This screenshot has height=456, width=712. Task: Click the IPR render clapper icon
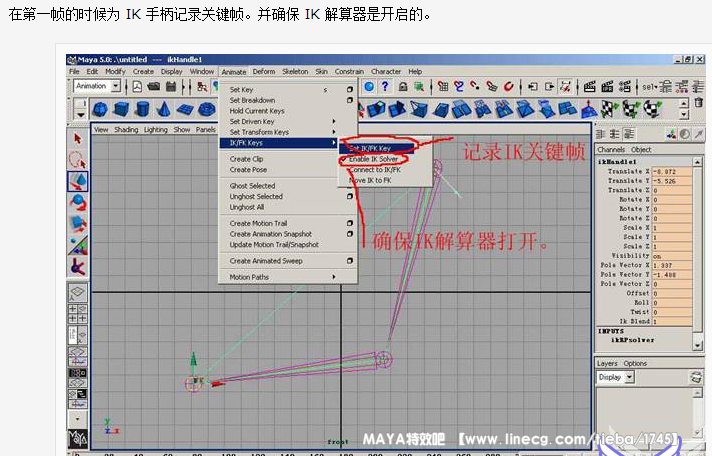tap(607, 86)
